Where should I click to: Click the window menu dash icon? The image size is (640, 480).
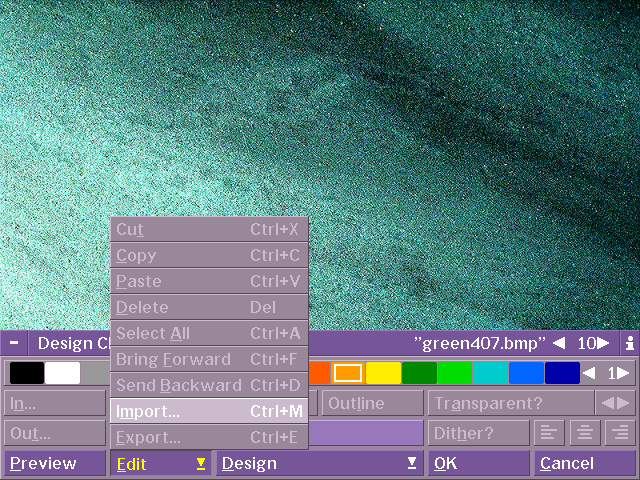(x=14, y=343)
